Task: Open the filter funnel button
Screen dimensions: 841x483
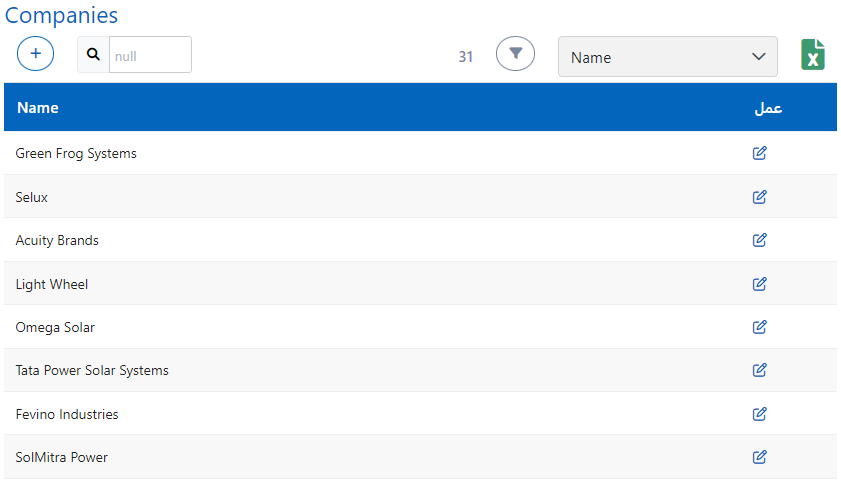Action: pos(515,54)
